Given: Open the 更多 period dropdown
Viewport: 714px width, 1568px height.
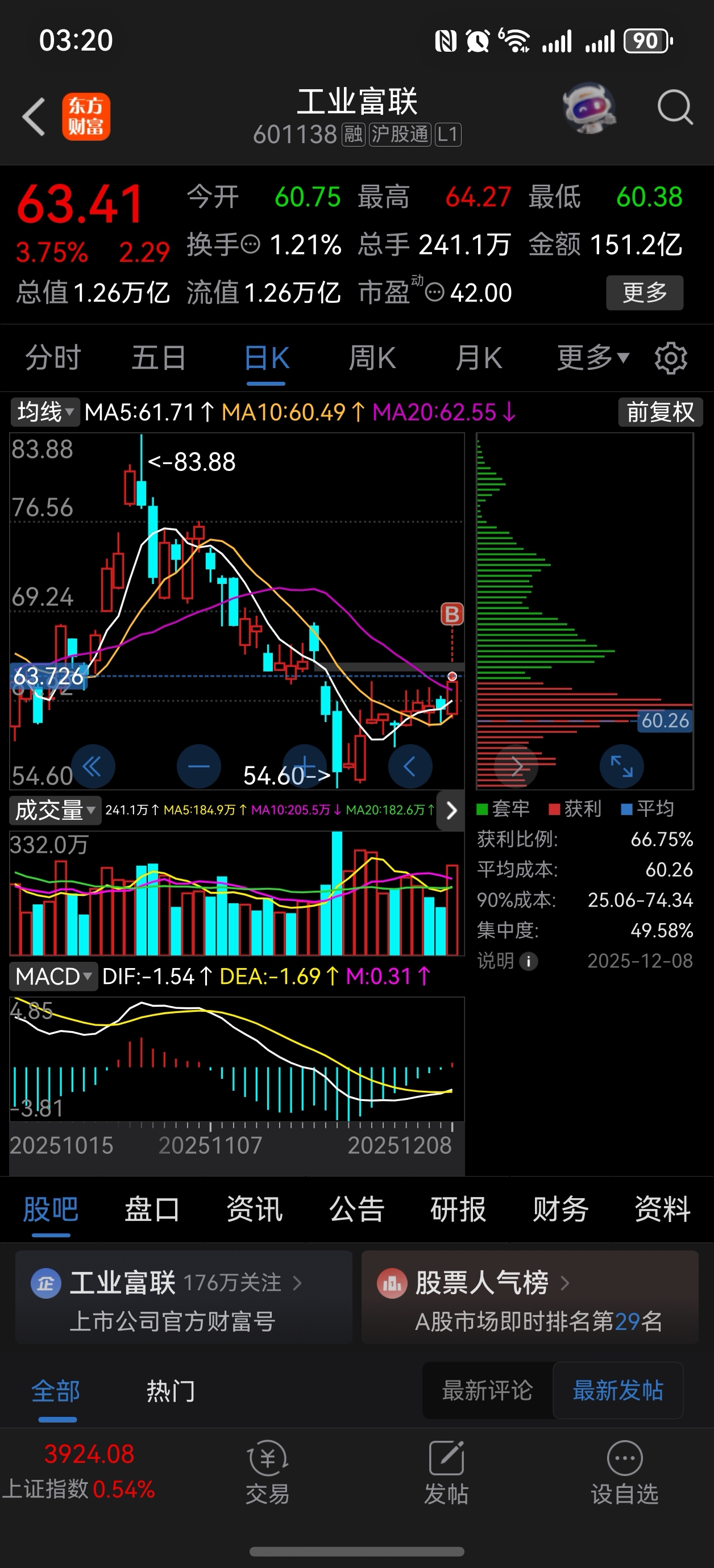Looking at the screenshot, I should click(x=592, y=357).
